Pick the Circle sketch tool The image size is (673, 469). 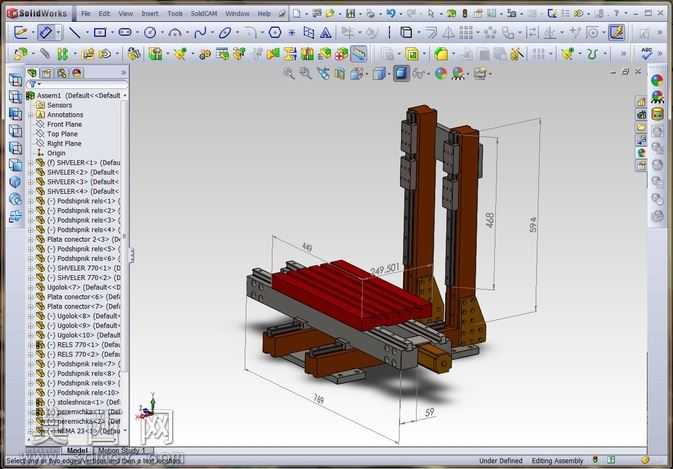point(149,33)
